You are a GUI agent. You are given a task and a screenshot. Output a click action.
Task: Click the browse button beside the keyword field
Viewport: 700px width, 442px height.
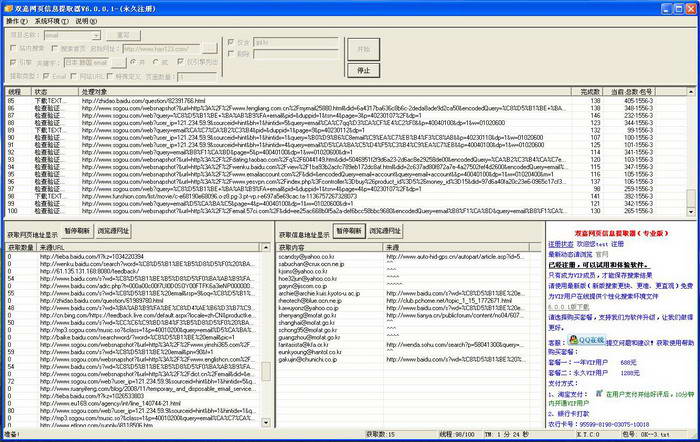119,63
